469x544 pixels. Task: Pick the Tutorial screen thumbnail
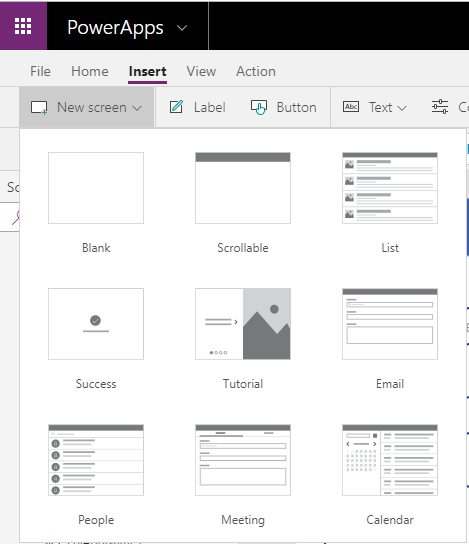click(243, 324)
